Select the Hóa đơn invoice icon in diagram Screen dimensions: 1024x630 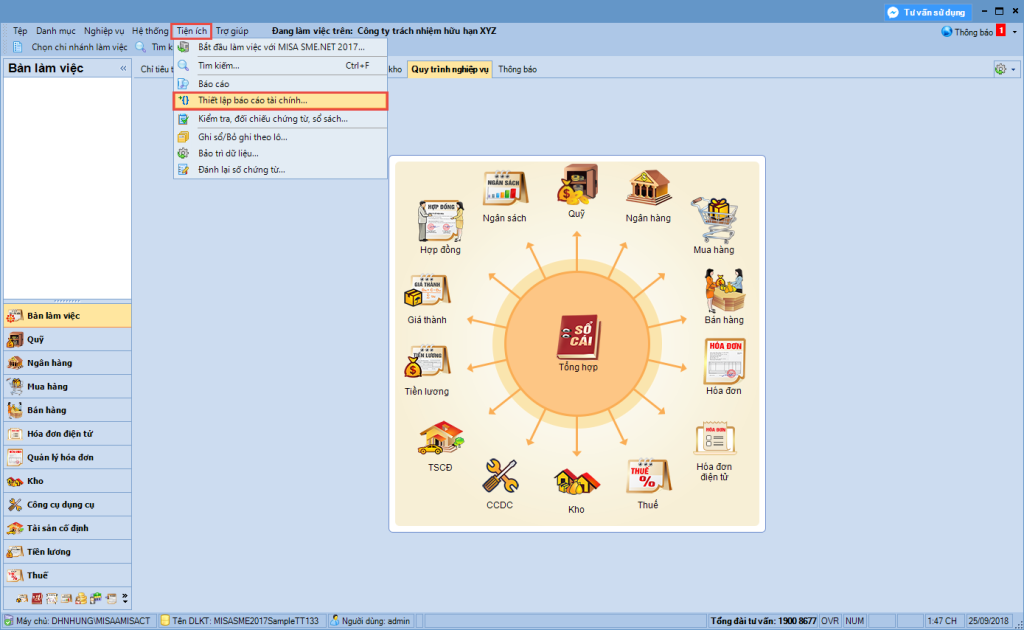pyautogui.click(x=725, y=362)
